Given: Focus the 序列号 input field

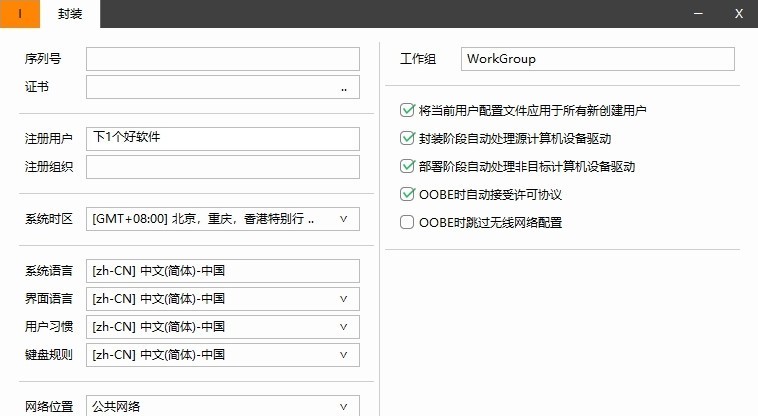Looking at the screenshot, I should (x=223, y=59).
